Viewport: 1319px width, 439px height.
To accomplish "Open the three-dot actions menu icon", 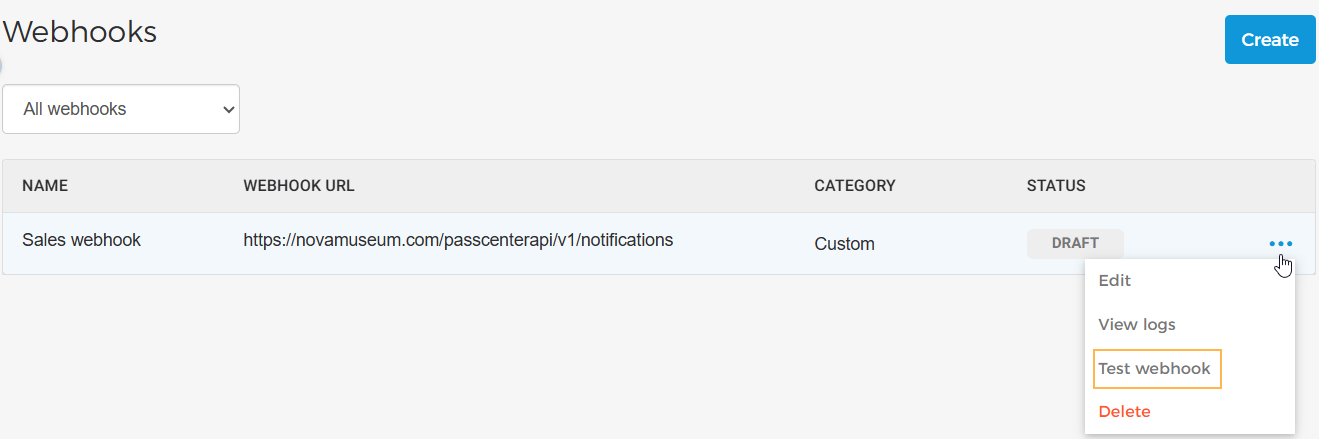I will [x=1280, y=244].
